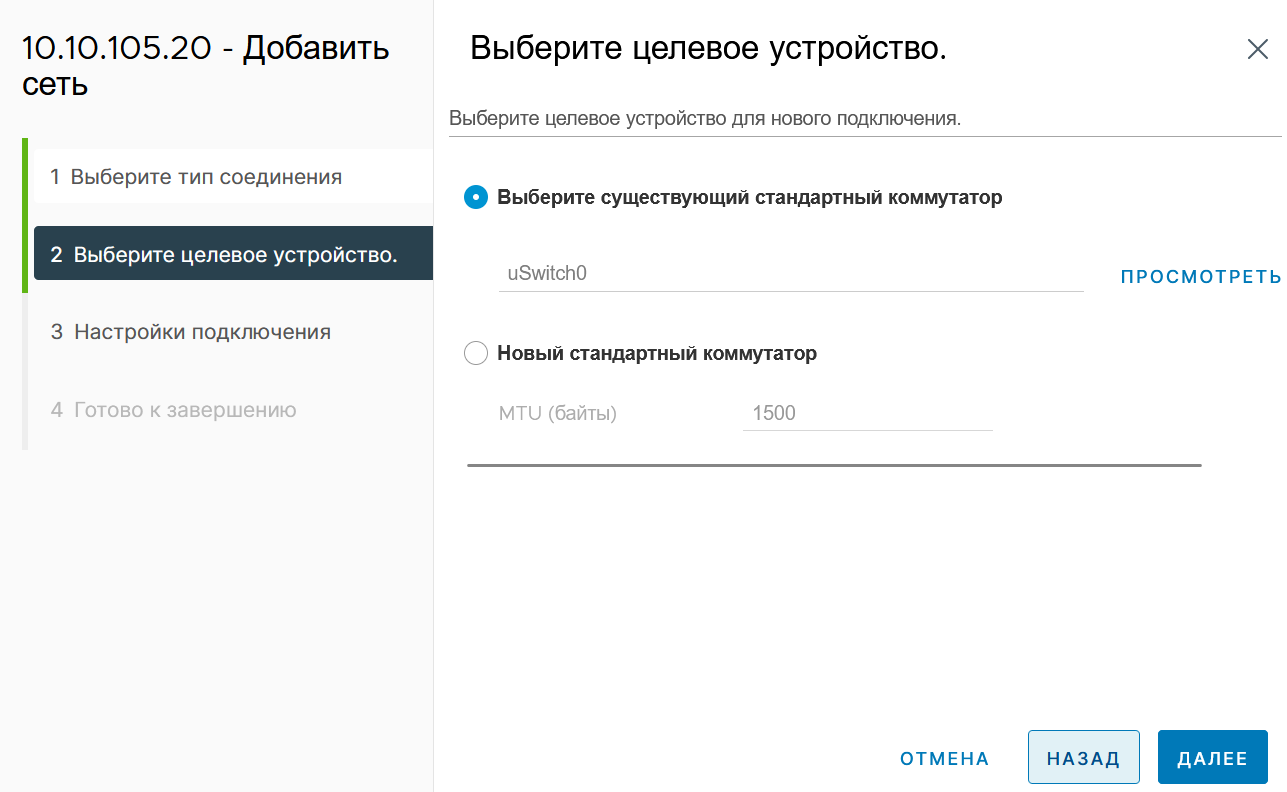Click the '10.10.105.20 - Добавить сеть' title
1287x792 pixels.
206,66
